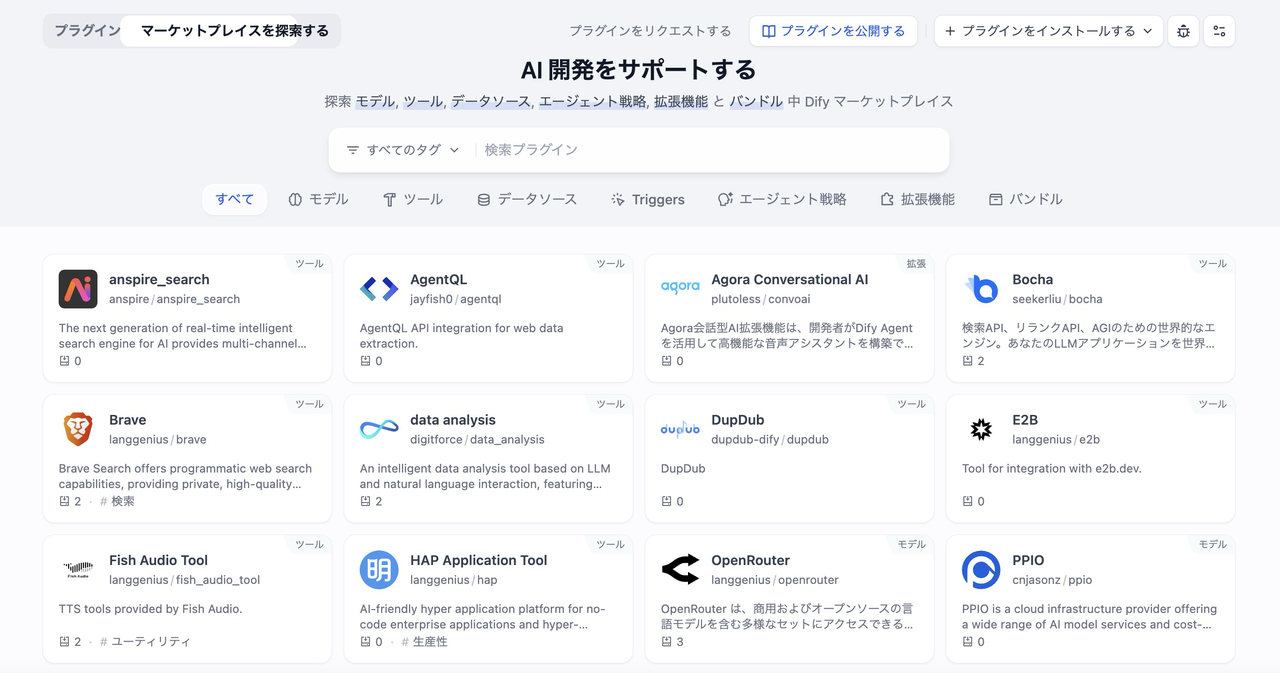This screenshot has width=1280, height=673.
Task: Open the data analysis card title
Action: click(453, 420)
